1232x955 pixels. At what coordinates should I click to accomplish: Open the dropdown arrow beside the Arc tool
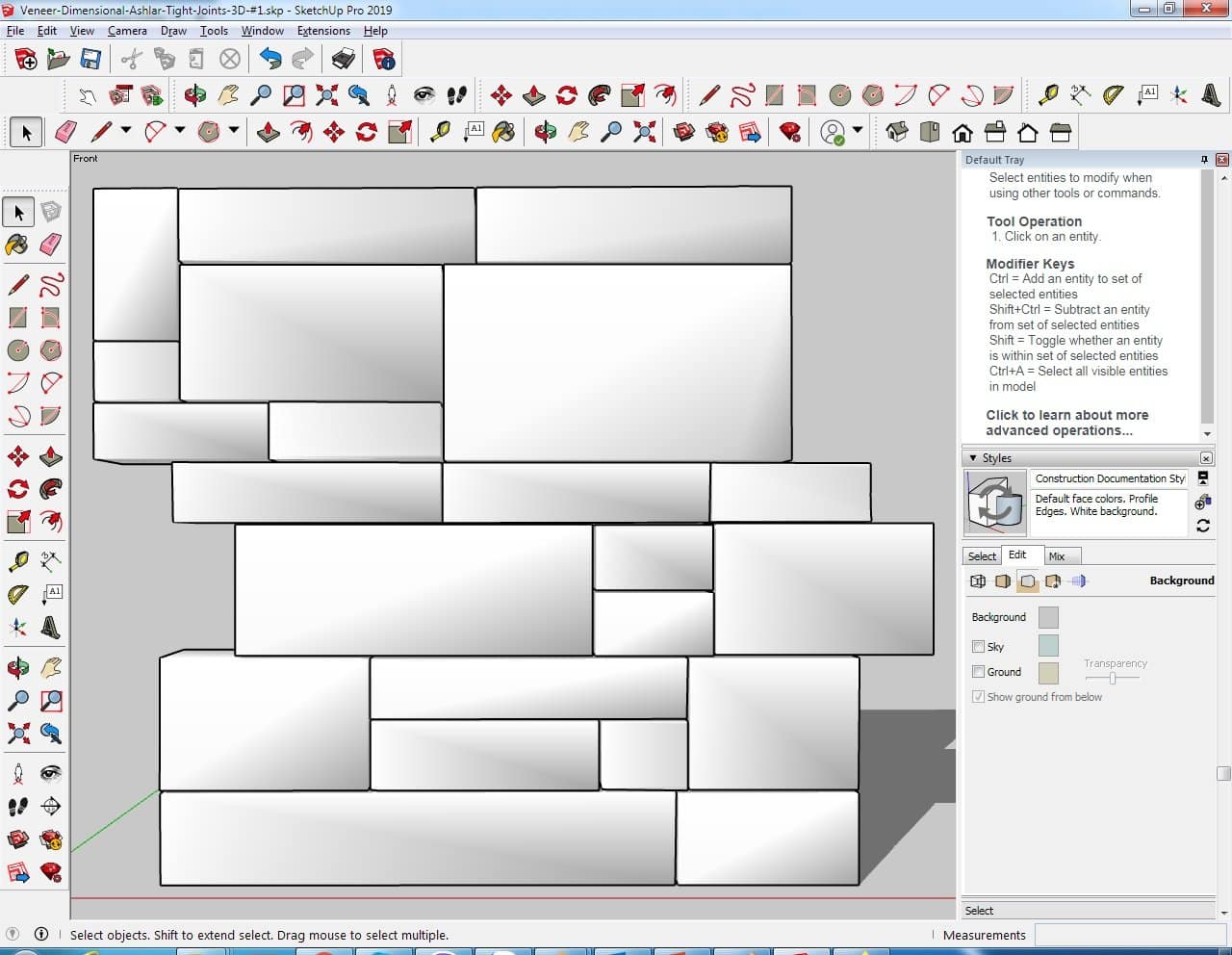[179, 131]
